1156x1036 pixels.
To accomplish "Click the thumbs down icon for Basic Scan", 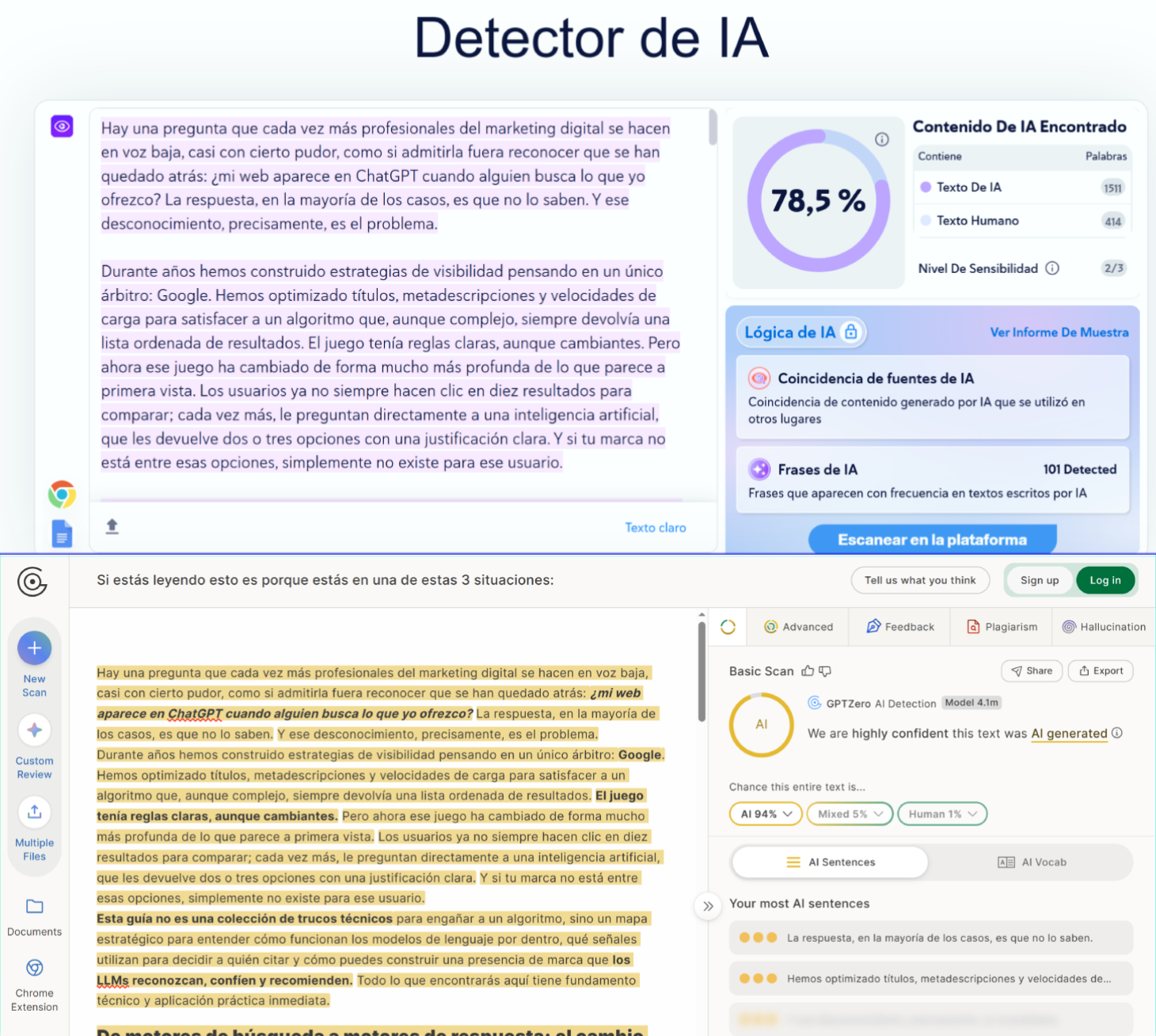I will [x=825, y=671].
